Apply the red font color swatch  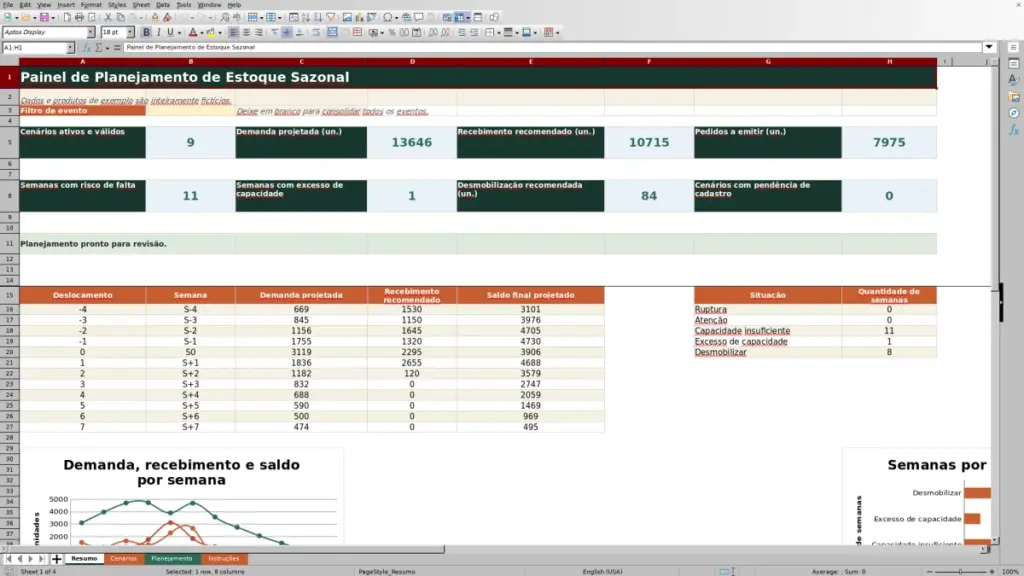pyautogui.click(x=193, y=33)
